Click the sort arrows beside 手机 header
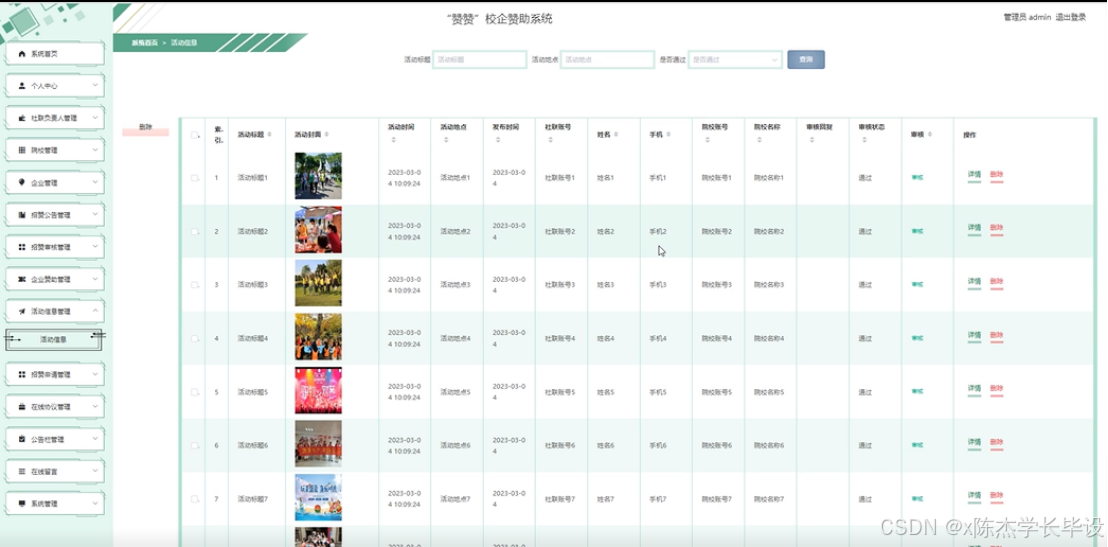The width and height of the screenshot is (1108, 547). (x=668, y=134)
